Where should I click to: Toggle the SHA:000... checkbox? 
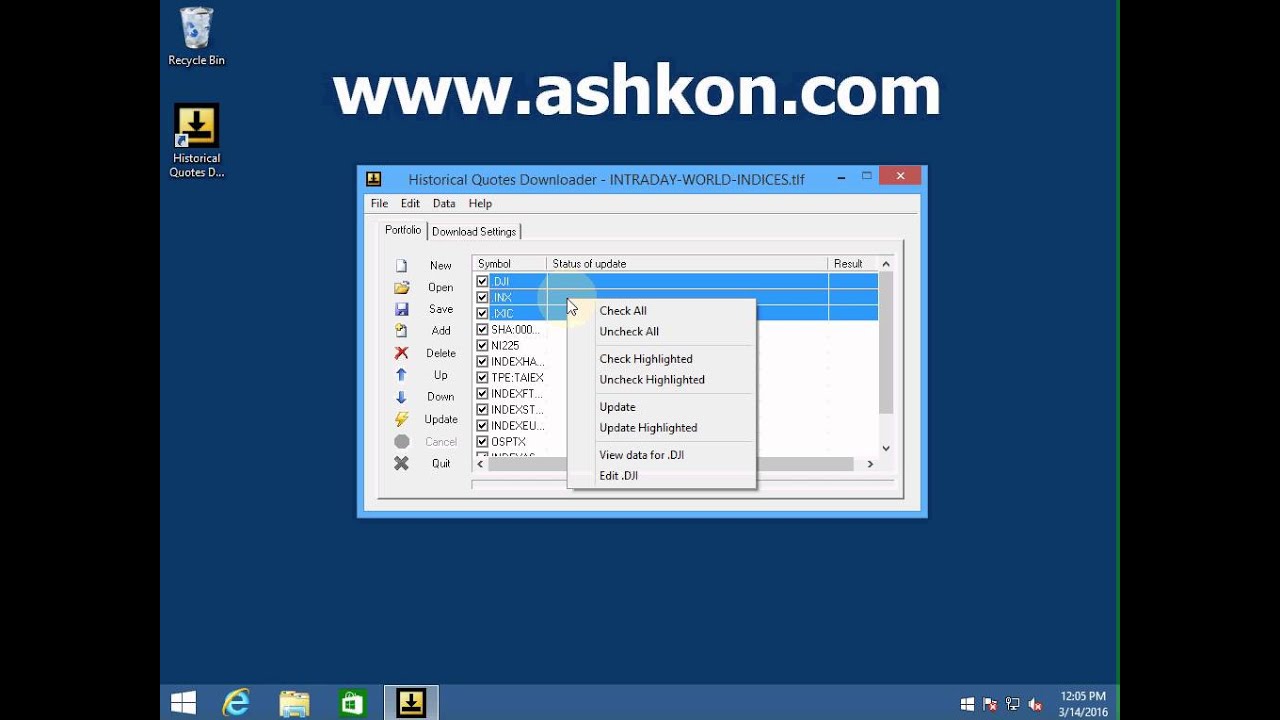482,330
